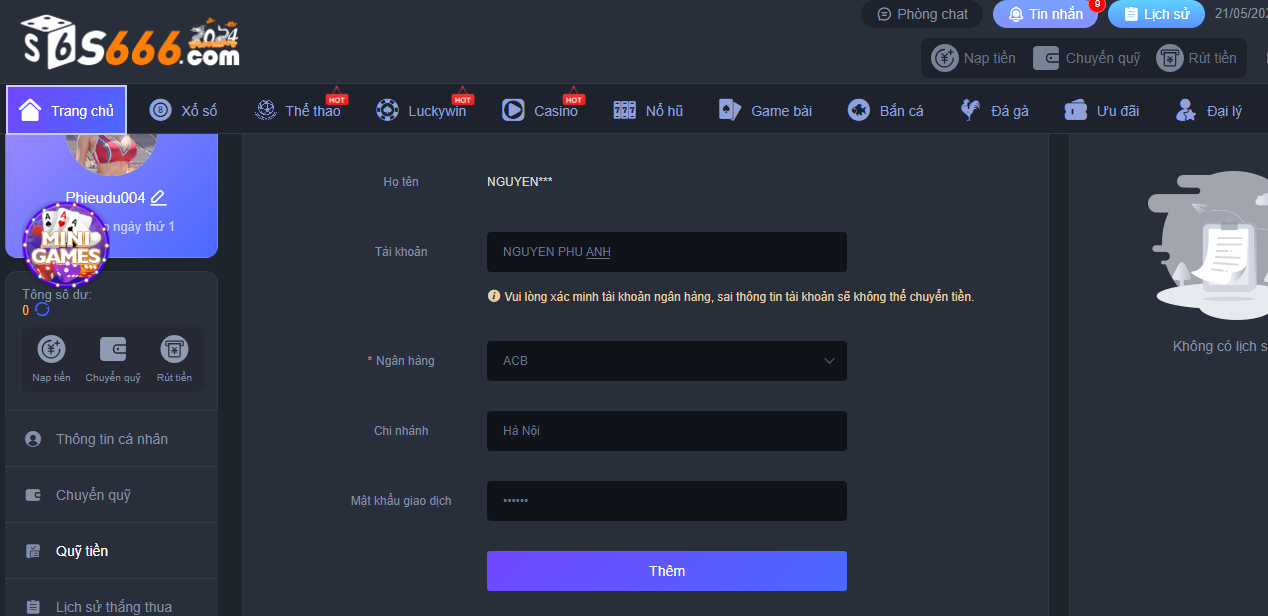Click the S666.com logo
The width and height of the screenshot is (1268, 616).
pos(130,43)
